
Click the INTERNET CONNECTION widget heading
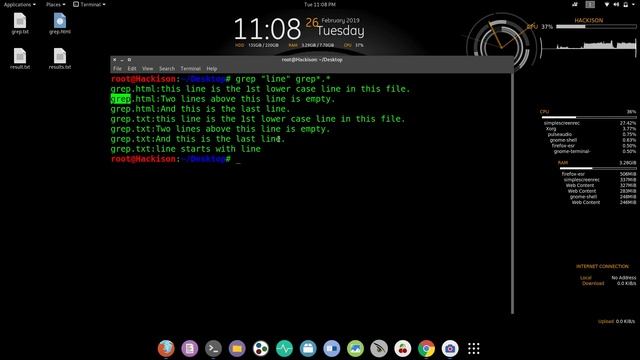602,266
